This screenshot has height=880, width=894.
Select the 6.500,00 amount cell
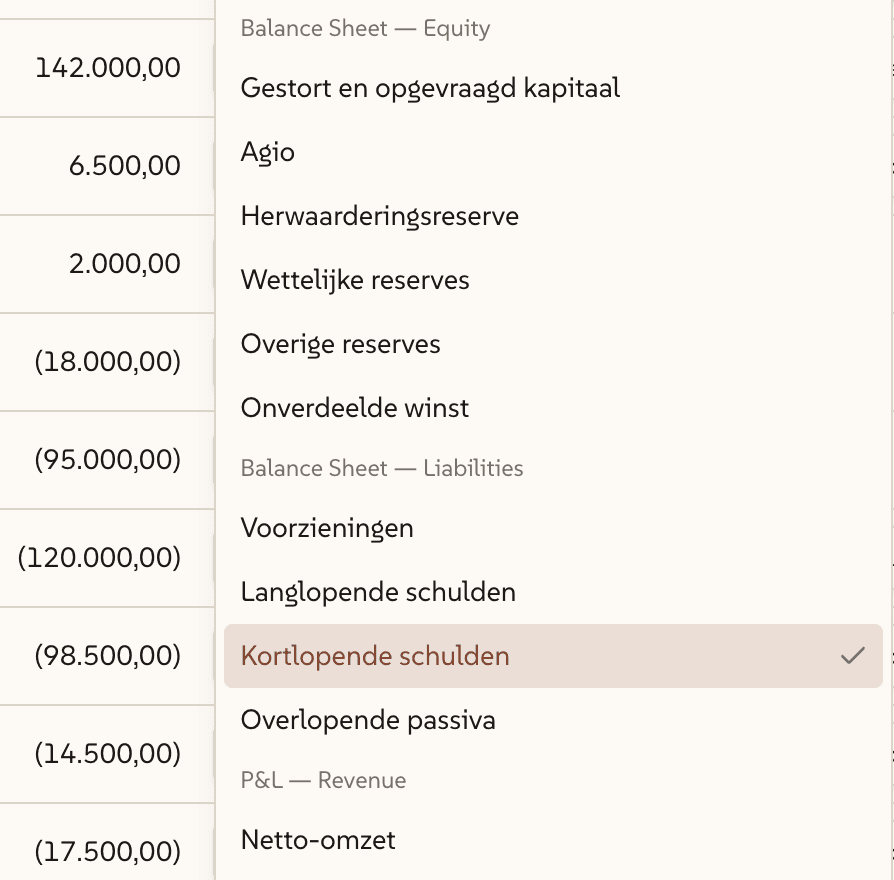point(125,166)
